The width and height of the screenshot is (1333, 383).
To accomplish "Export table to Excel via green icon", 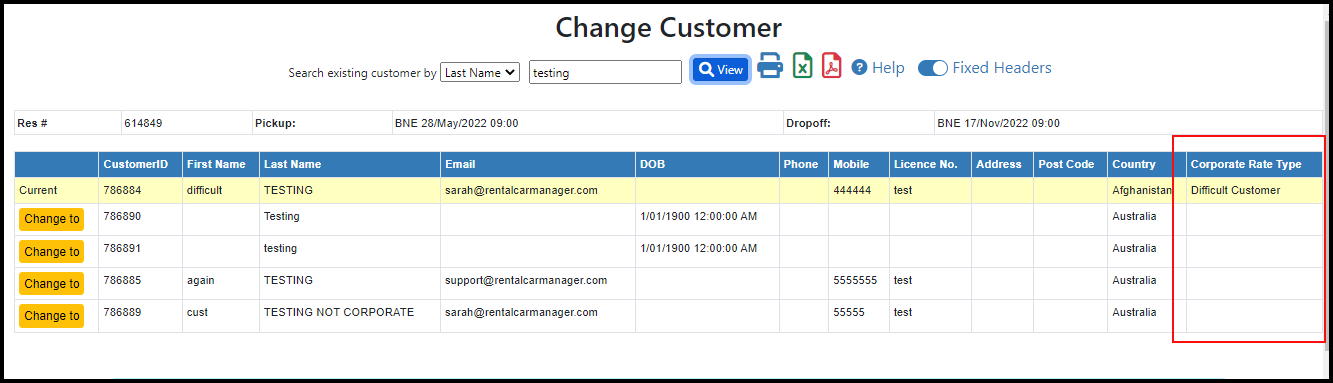I will [x=802, y=67].
